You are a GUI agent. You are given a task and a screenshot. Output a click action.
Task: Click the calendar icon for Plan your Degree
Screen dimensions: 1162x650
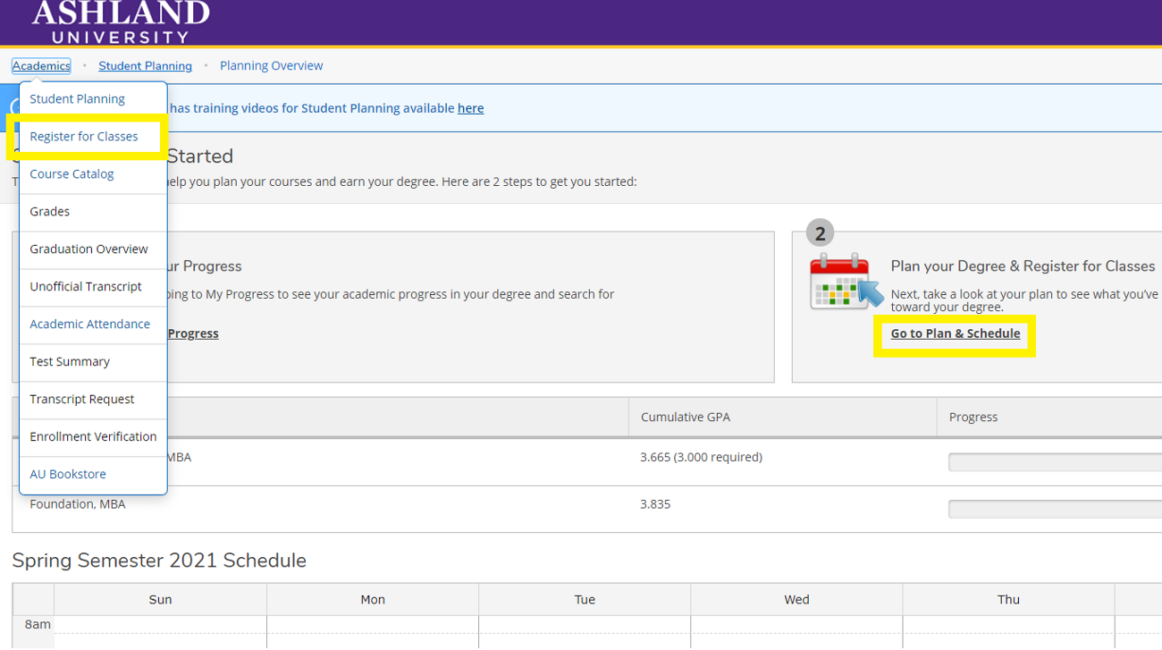pyautogui.click(x=845, y=281)
